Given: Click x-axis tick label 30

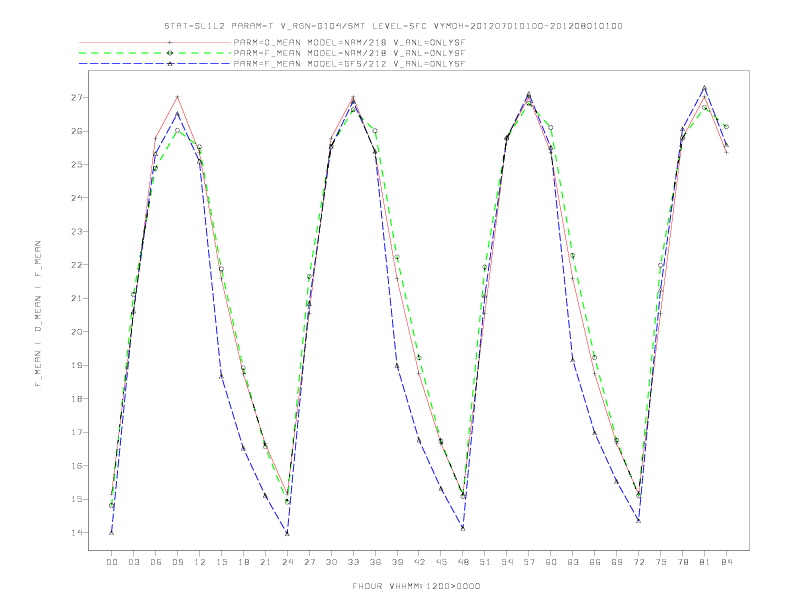Looking at the screenshot, I should coord(331,562).
